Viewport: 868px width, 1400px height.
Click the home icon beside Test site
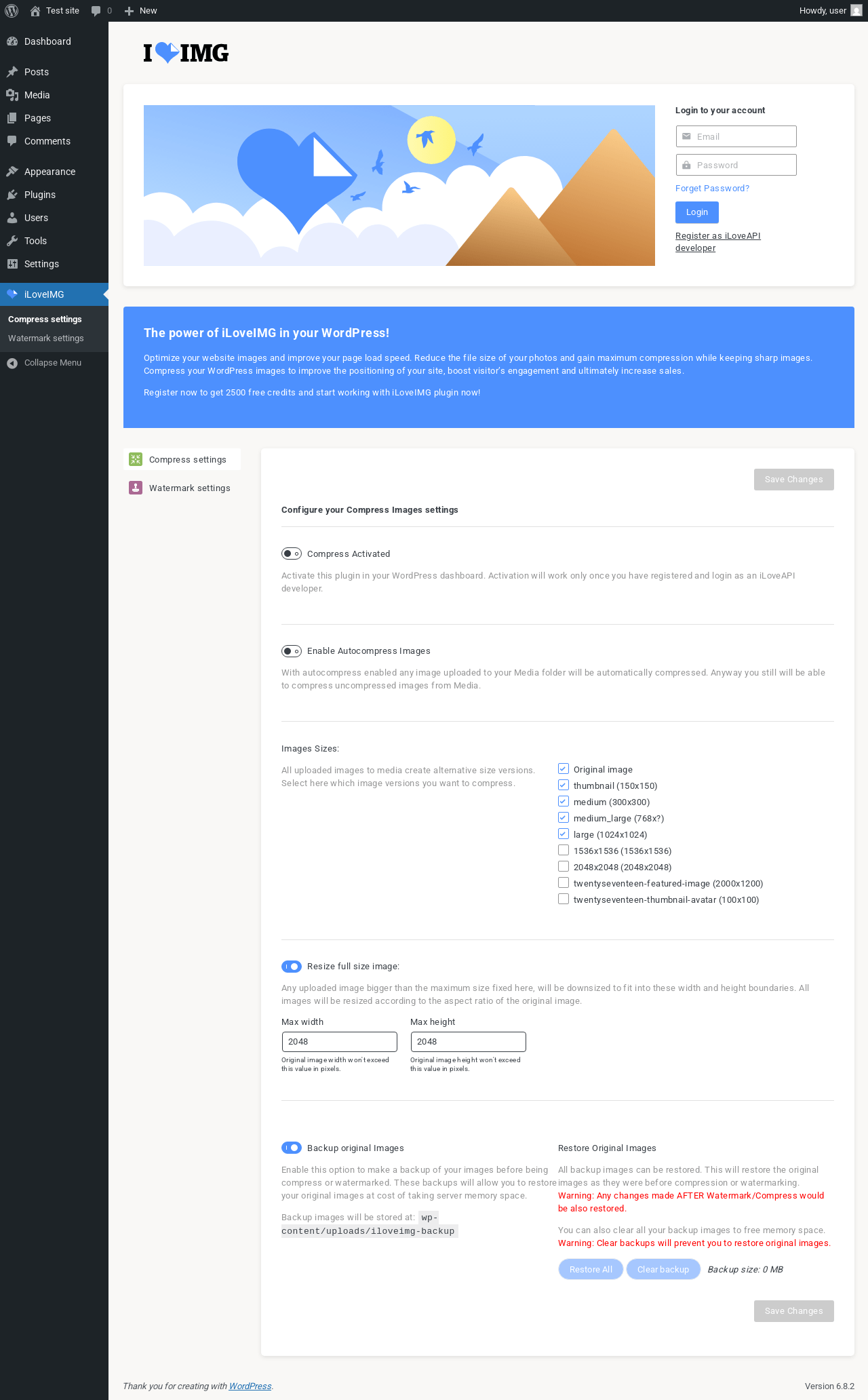pyautogui.click(x=35, y=11)
